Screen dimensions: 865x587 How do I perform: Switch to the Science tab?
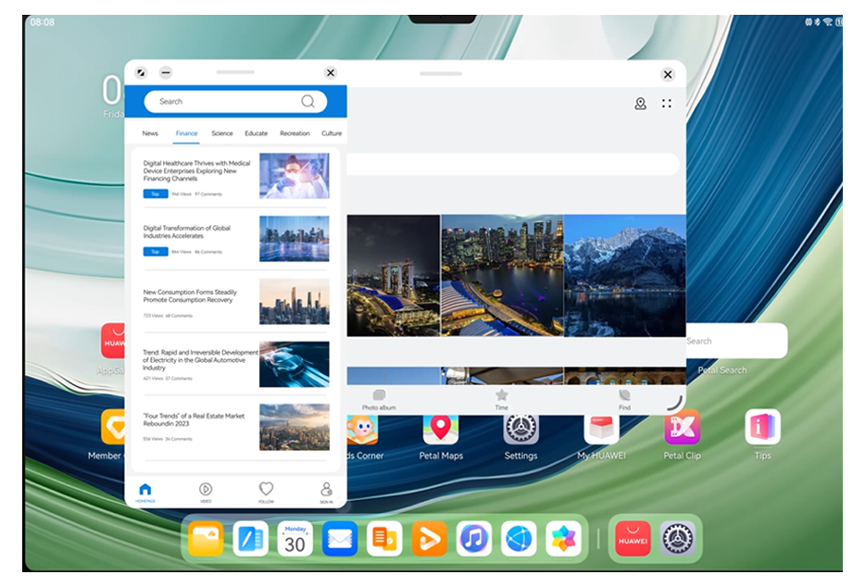(222, 133)
